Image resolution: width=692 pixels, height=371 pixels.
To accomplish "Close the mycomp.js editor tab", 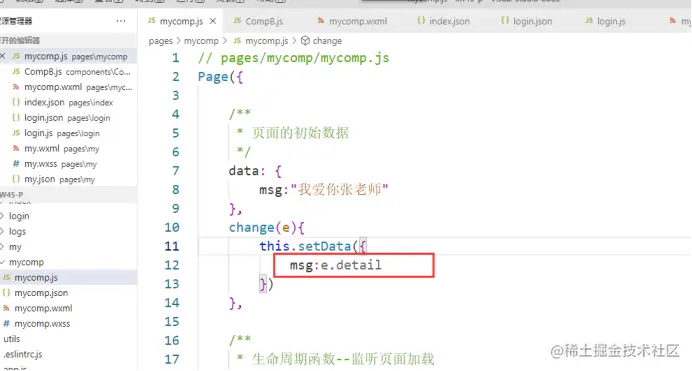I will (x=213, y=21).
